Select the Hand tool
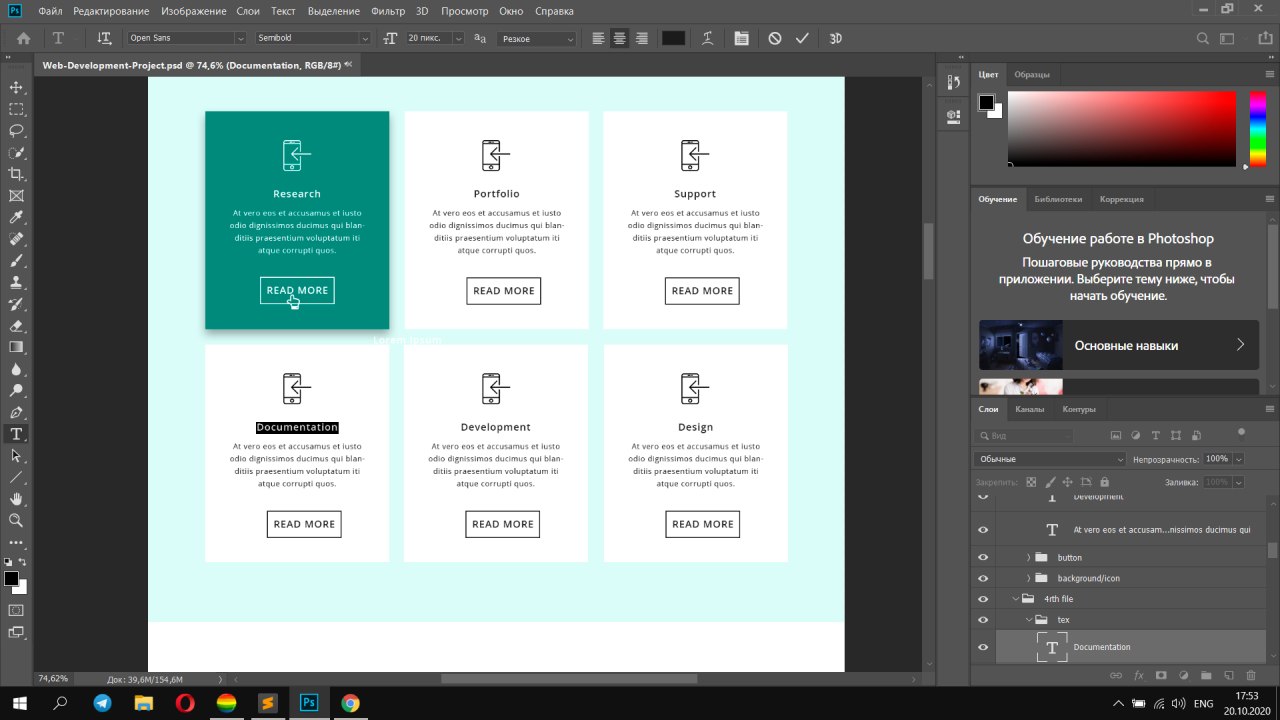Viewport: 1280px width, 720px height. [x=16, y=499]
